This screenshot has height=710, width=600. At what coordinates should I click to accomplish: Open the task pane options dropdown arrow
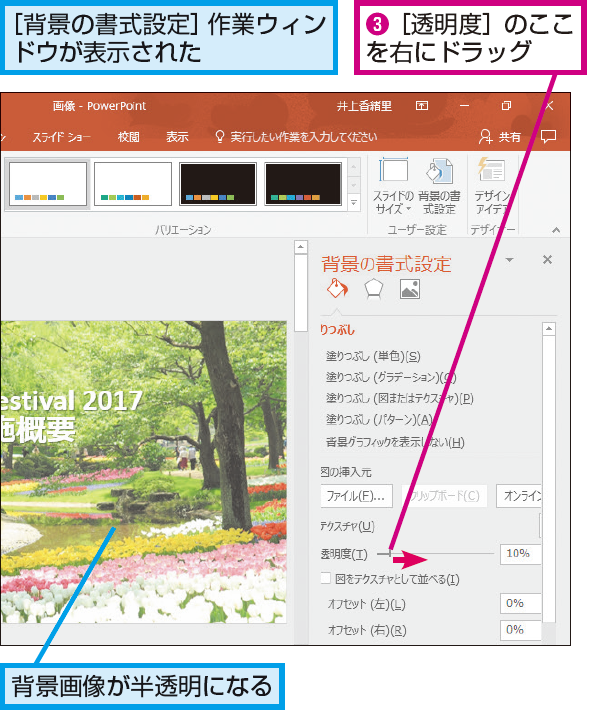pos(509,260)
